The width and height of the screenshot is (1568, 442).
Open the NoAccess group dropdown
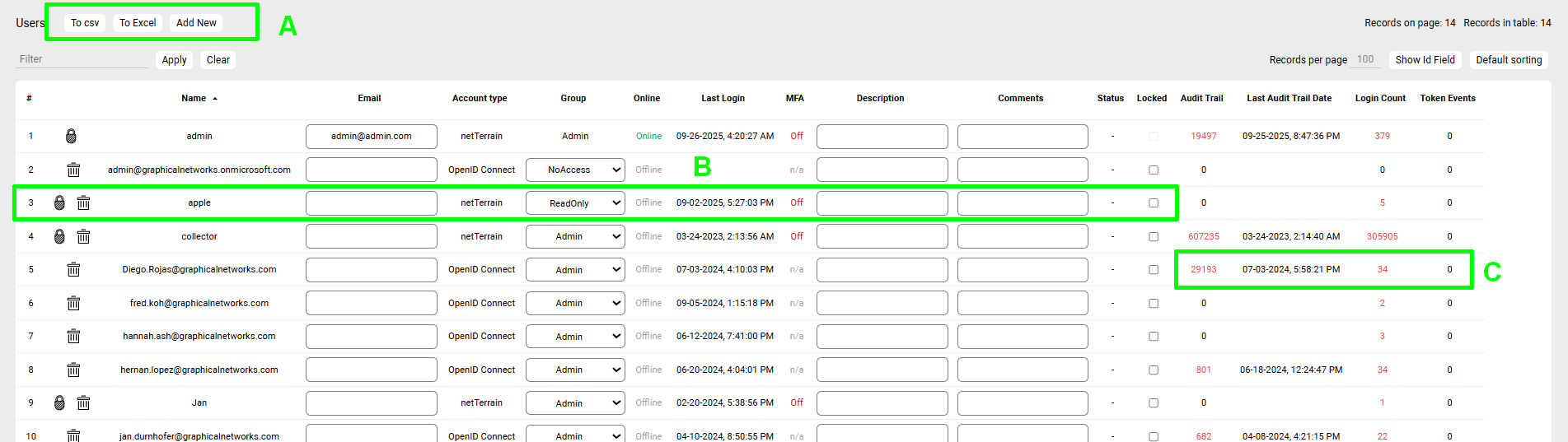(x=575, y=170)
